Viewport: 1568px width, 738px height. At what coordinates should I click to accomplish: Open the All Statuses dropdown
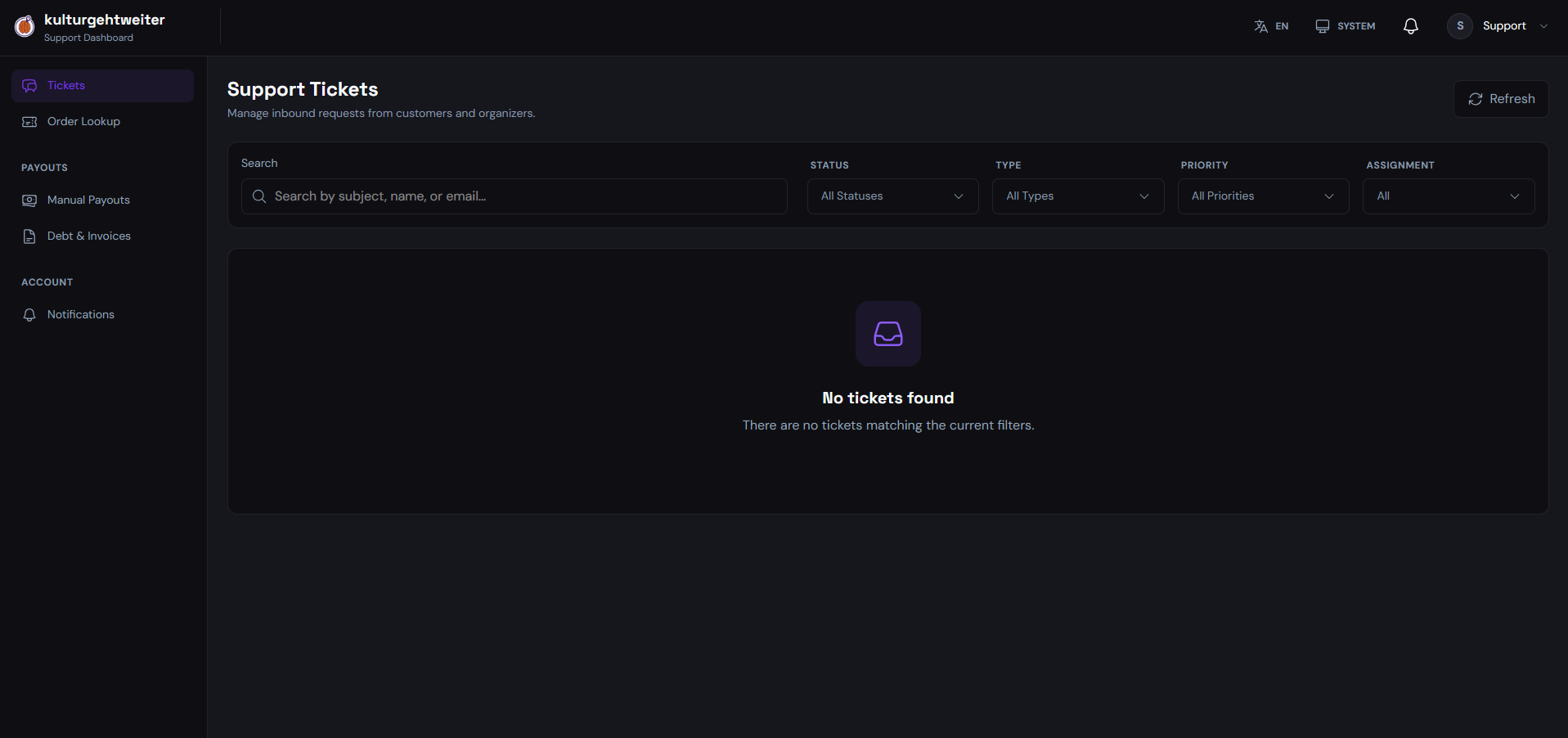892,196
